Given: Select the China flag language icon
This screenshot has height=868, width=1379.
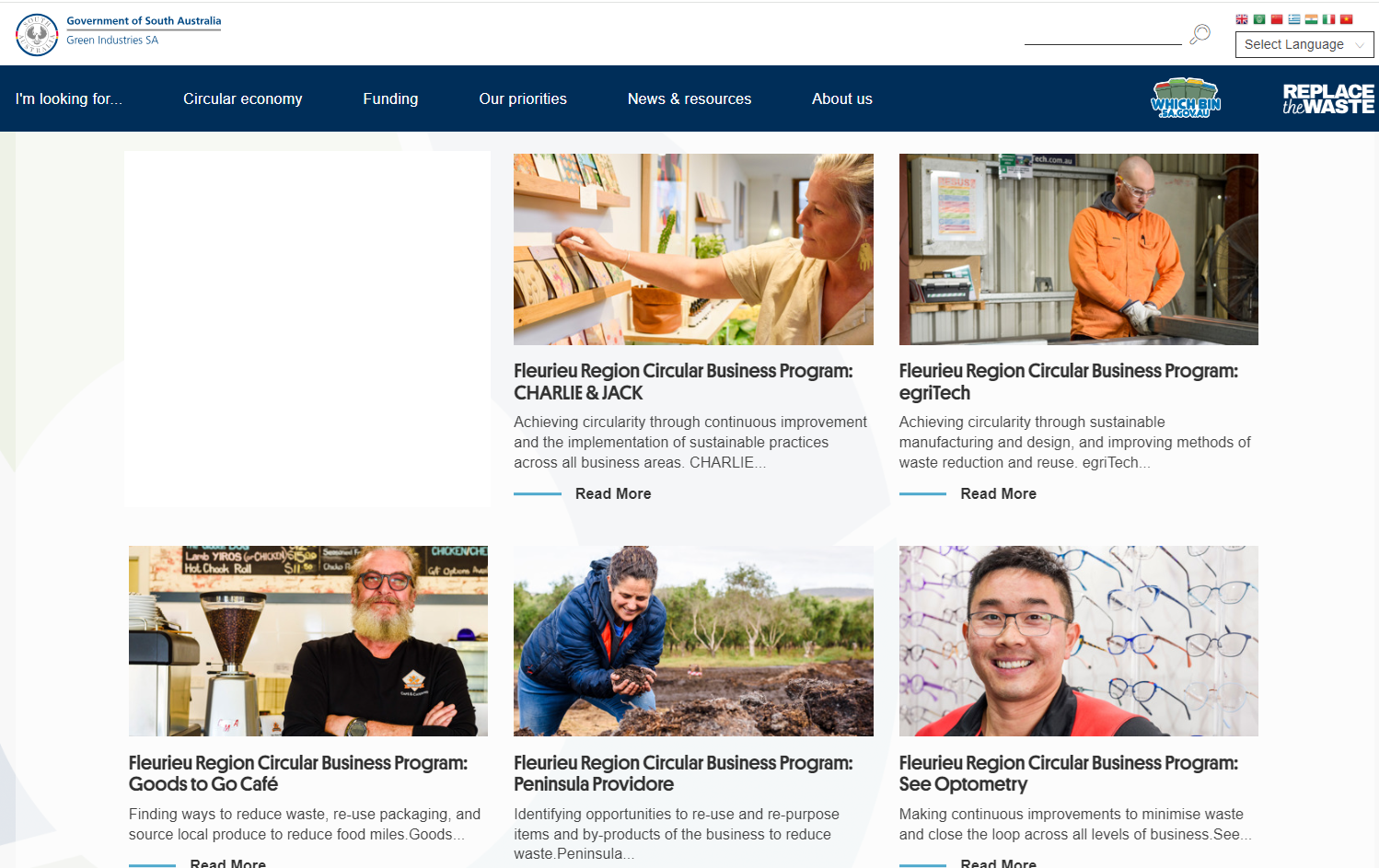Looking at the screenshot, I should [x=1277, y=19].
